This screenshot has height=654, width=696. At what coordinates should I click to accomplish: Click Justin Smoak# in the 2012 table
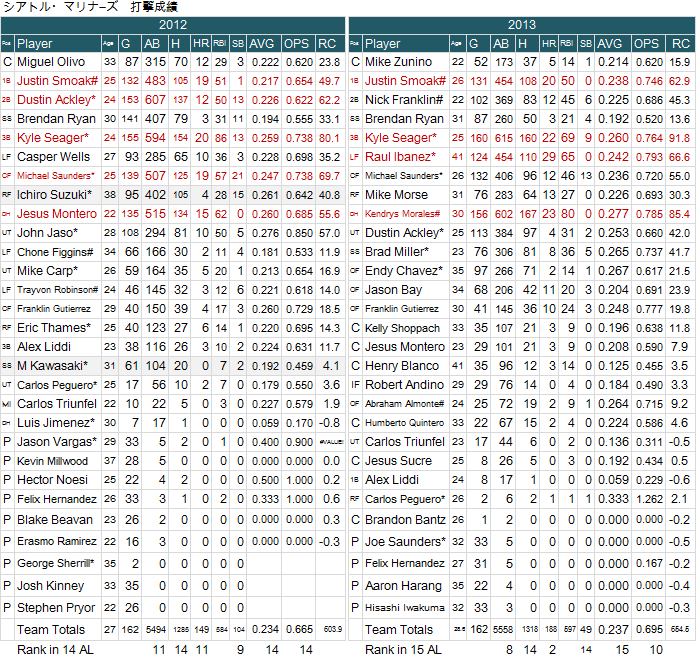[x=57, y=81]
